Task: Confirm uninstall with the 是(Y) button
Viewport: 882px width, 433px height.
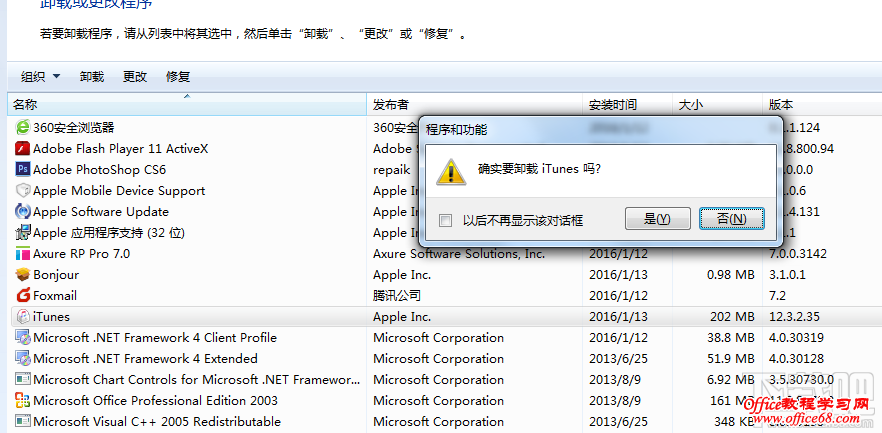Action: pyautogui.click(x=658, y=219)
